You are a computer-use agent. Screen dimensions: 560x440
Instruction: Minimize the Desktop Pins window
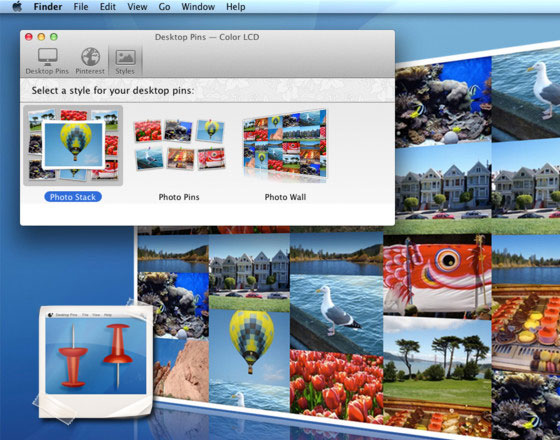41,37
